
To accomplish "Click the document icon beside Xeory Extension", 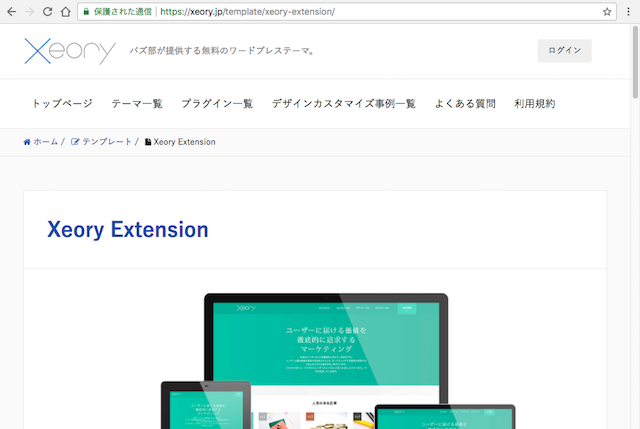I will [x=148, y=142].
